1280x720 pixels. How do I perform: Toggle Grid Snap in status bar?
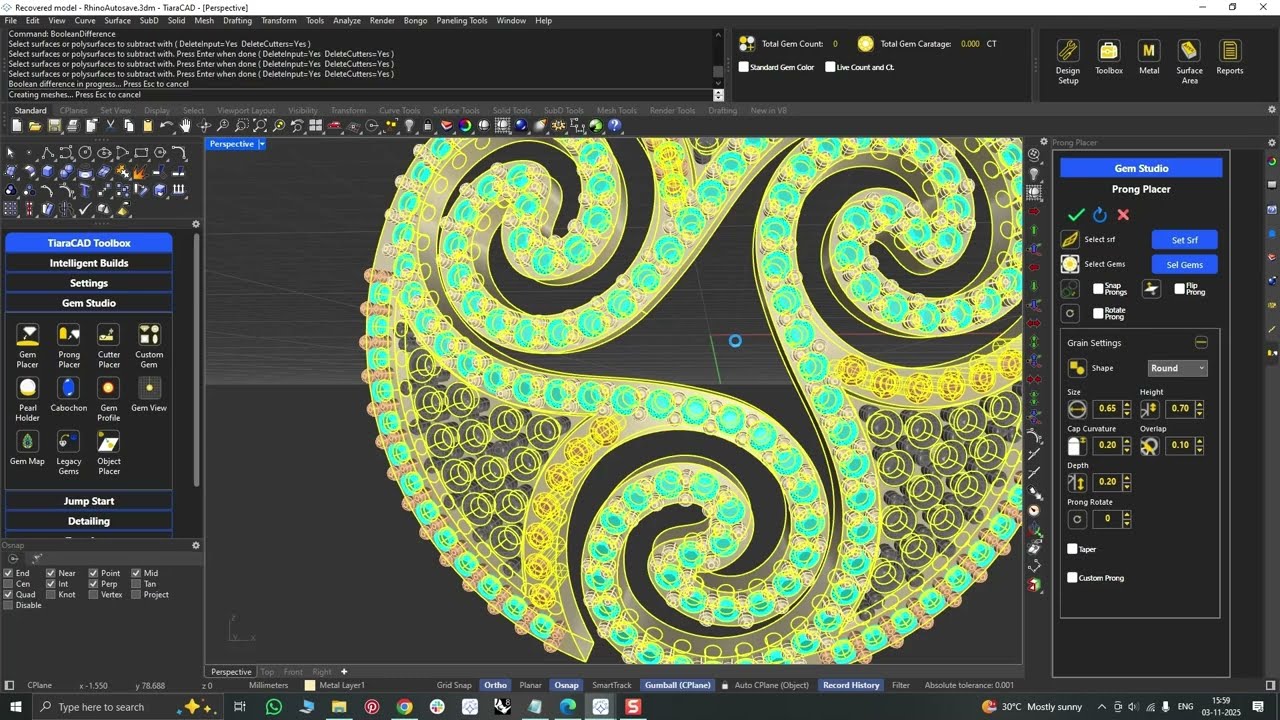click(454, 685)
